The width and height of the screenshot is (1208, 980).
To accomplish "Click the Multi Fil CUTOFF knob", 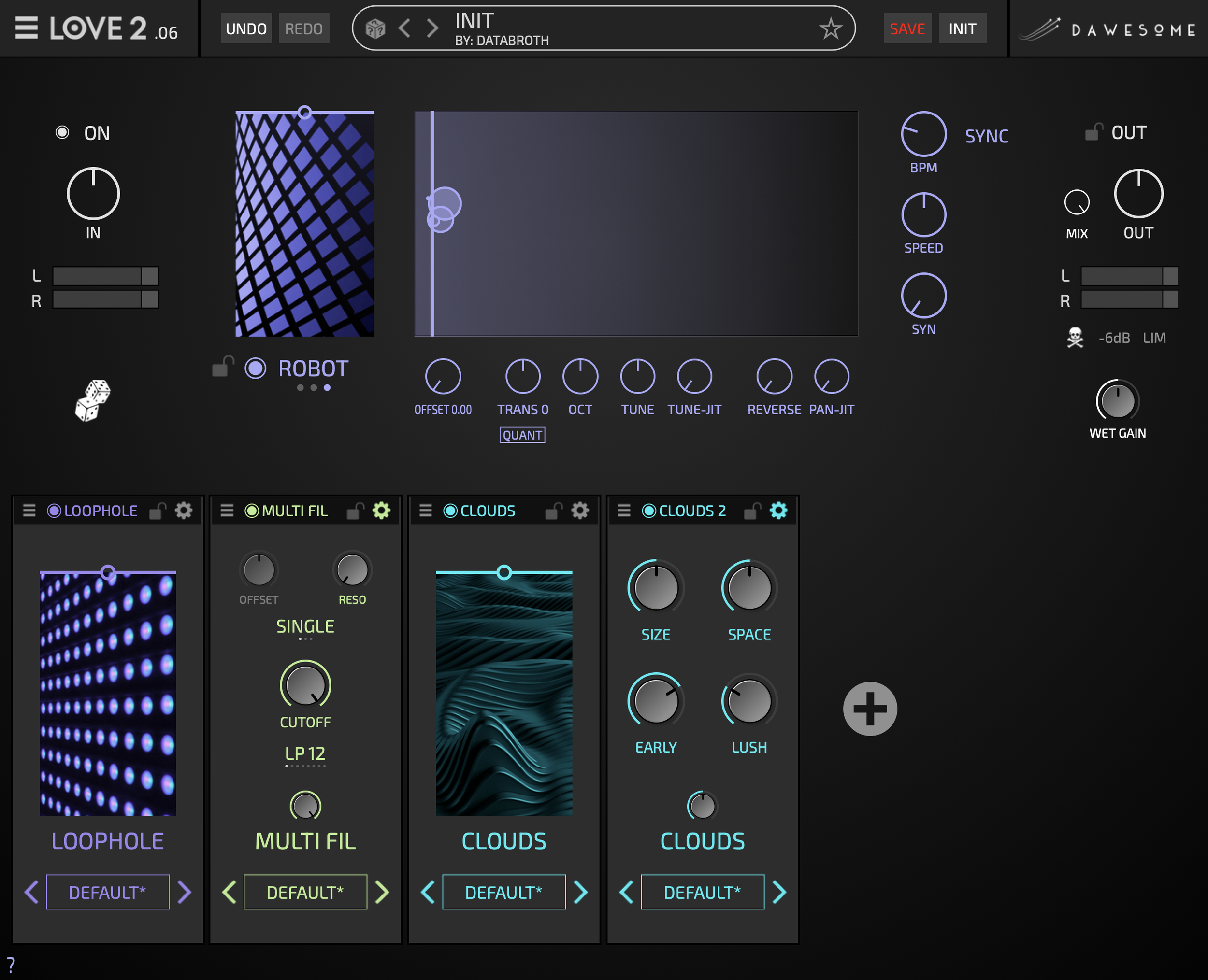I will (x=305, y=685).
